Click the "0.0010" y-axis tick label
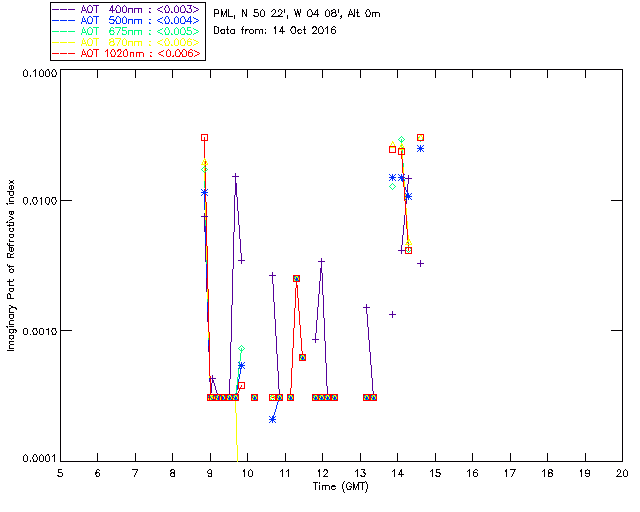This screenshot has height=512, width=640. 40,331
